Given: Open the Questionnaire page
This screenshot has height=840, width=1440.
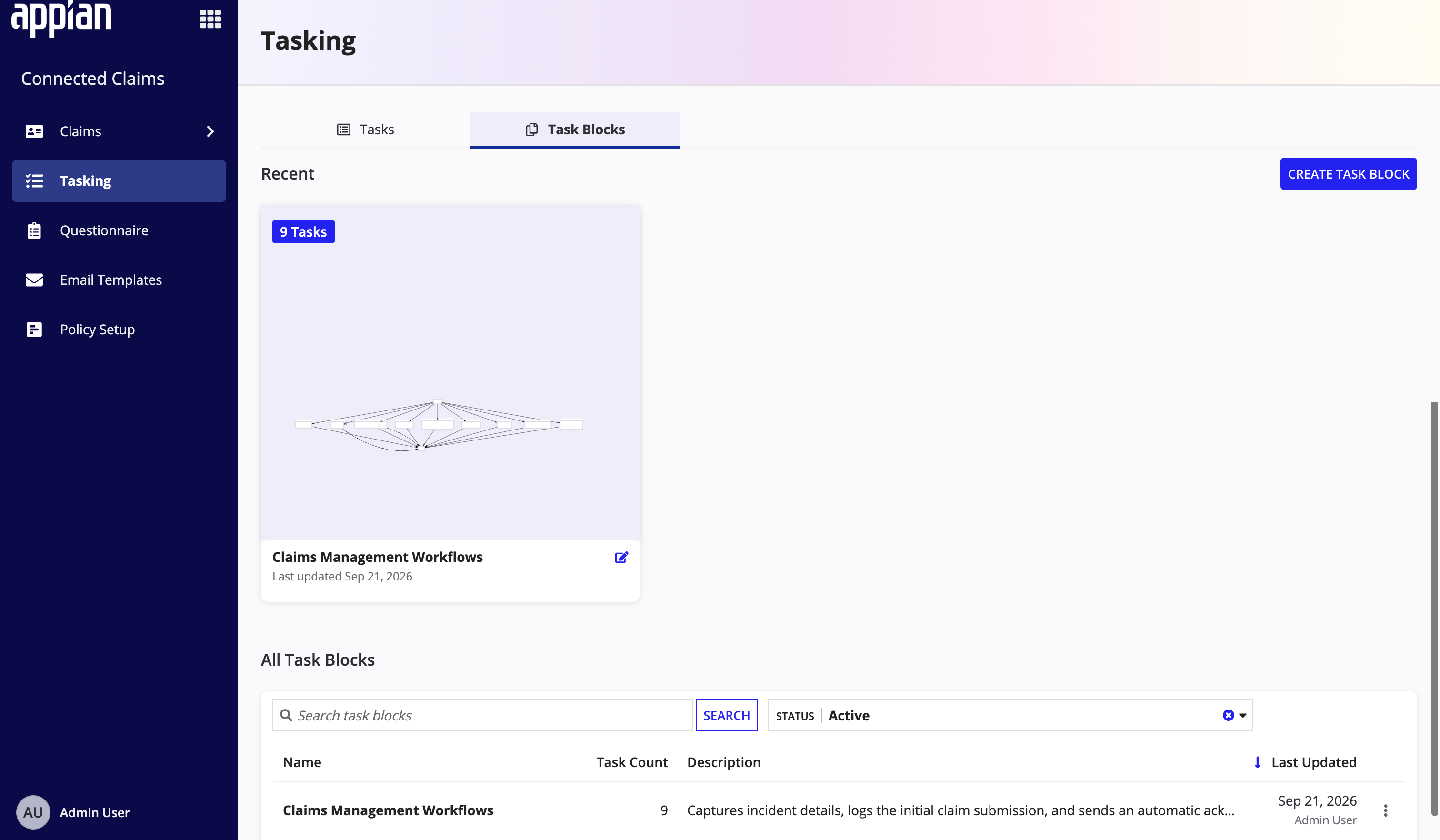Looking at the screenshot, I should pos(119,230).
